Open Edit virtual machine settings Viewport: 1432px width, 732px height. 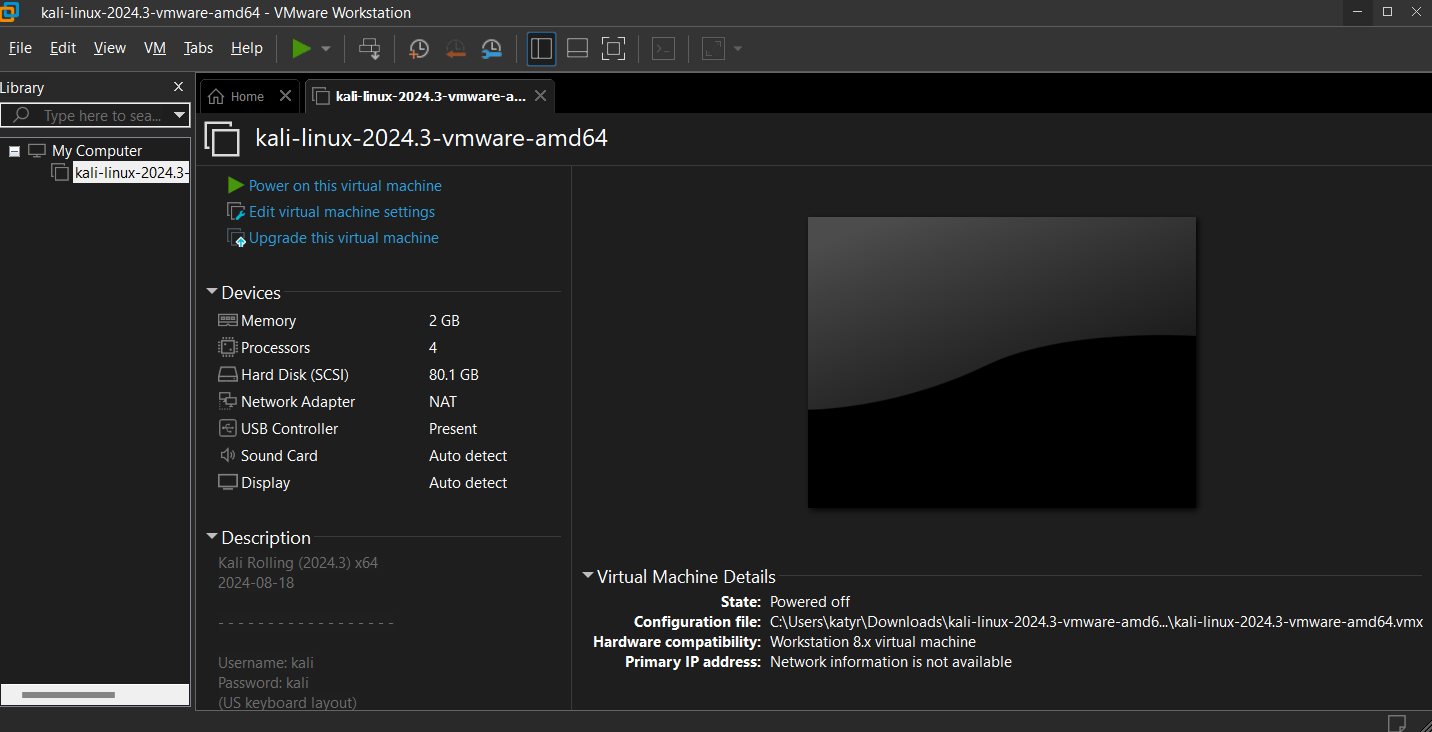[340, 211]
